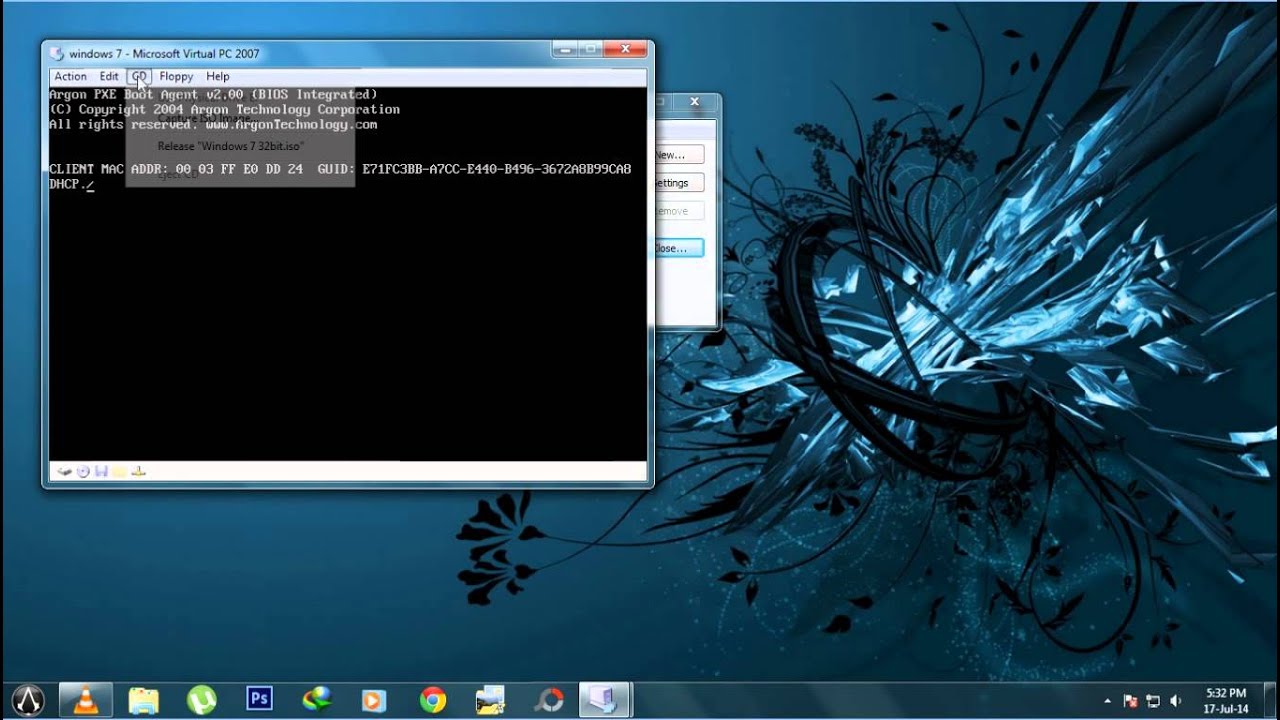
Task: Open the pictures folder taskbar icon
Action: tap(490, 700)
